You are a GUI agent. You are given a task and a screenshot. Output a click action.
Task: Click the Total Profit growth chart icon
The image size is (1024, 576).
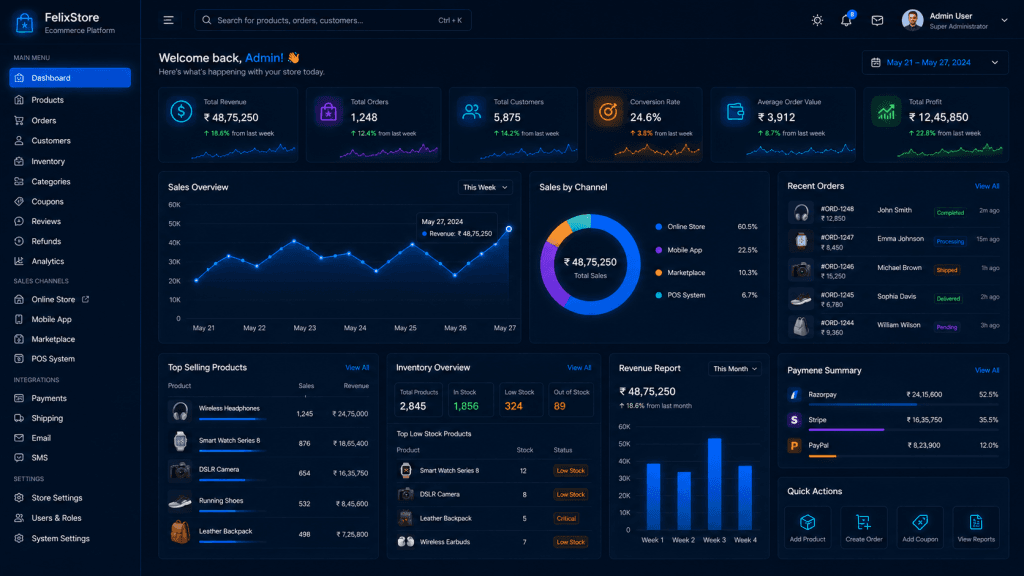tap(886, 112)
